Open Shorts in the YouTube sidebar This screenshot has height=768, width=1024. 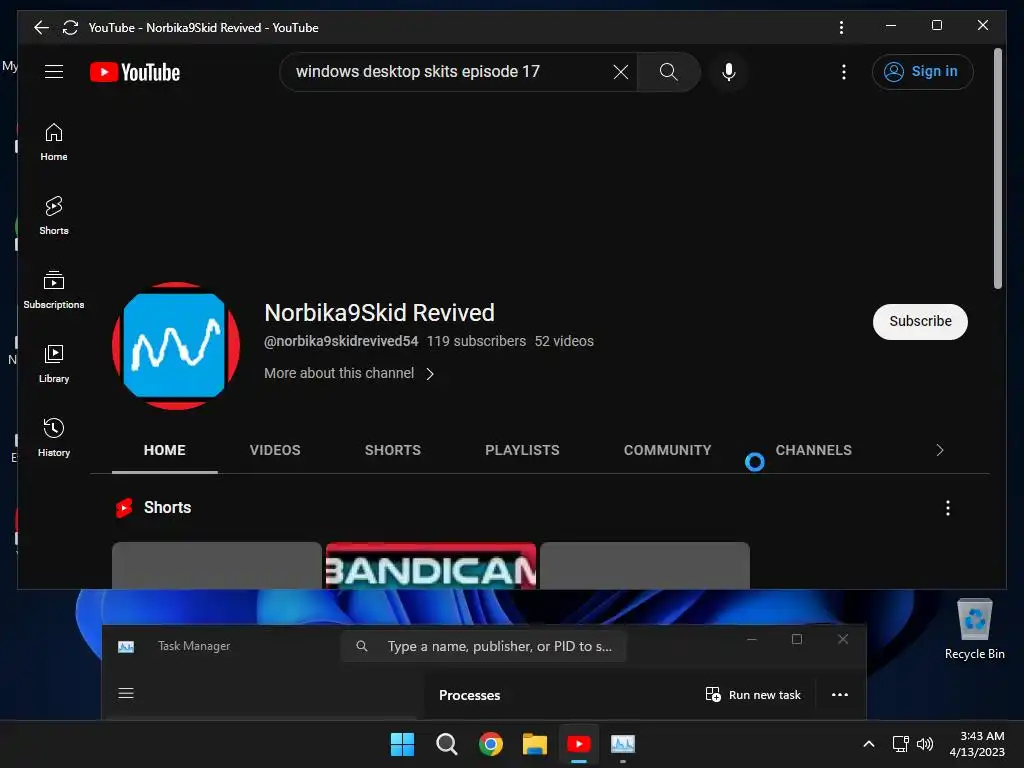(54, 216)
